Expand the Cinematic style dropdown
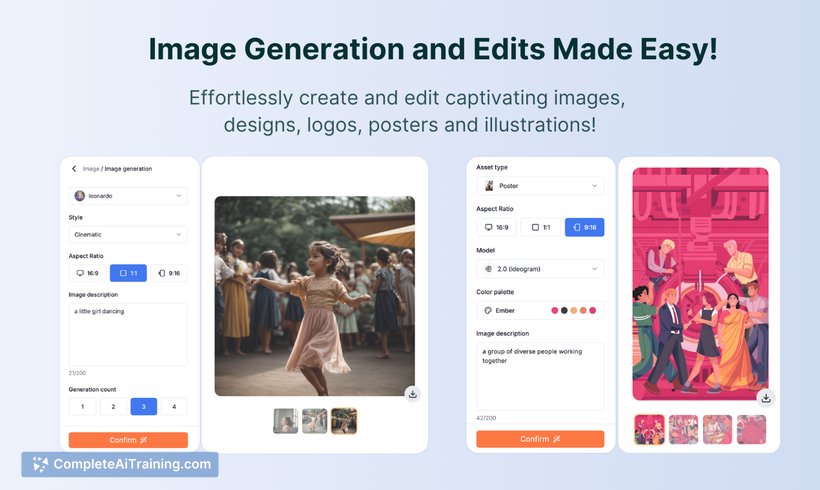Image resolution: width=820 pixels, height=490 pixels. click(x=128, y=234)
